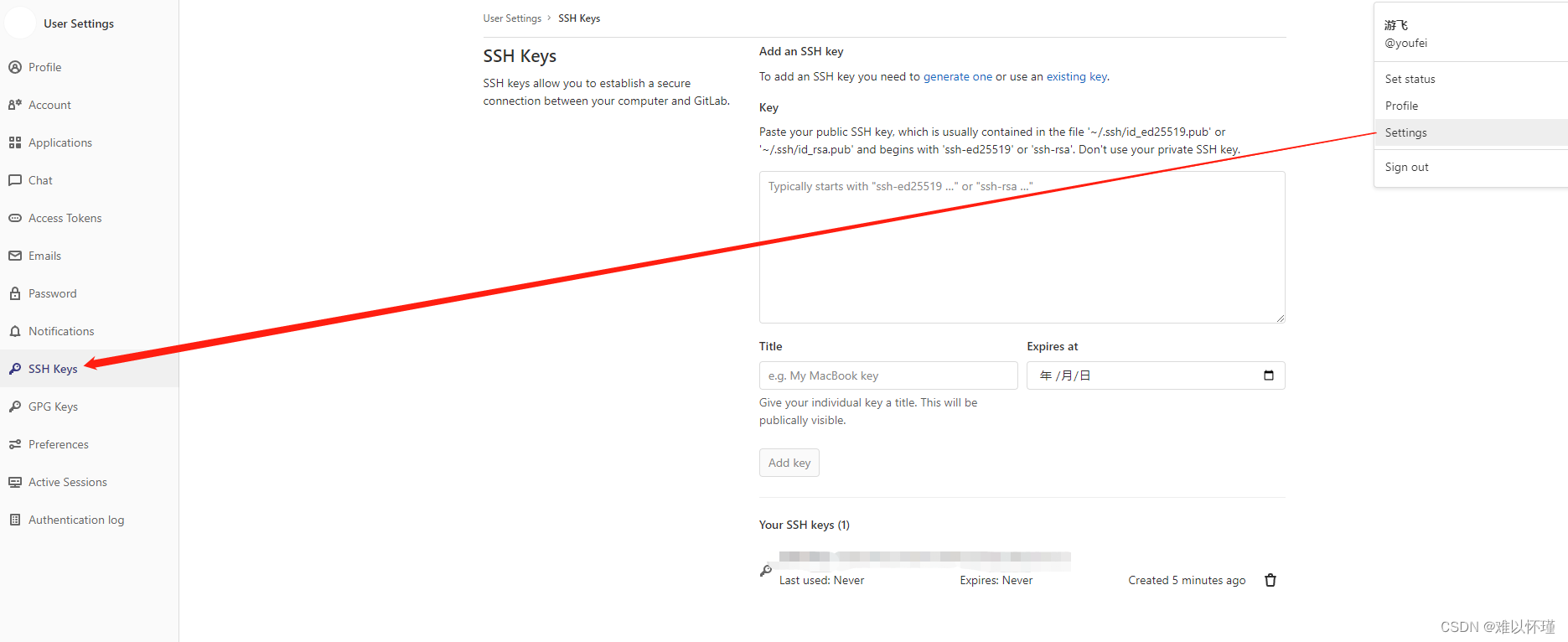
Task: Focus the Expires at date field
Action: [x=1156, y=375]
